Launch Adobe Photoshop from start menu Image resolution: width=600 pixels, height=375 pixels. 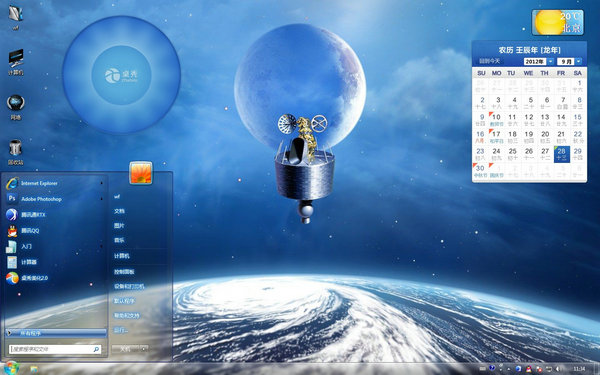click(54, 199)
